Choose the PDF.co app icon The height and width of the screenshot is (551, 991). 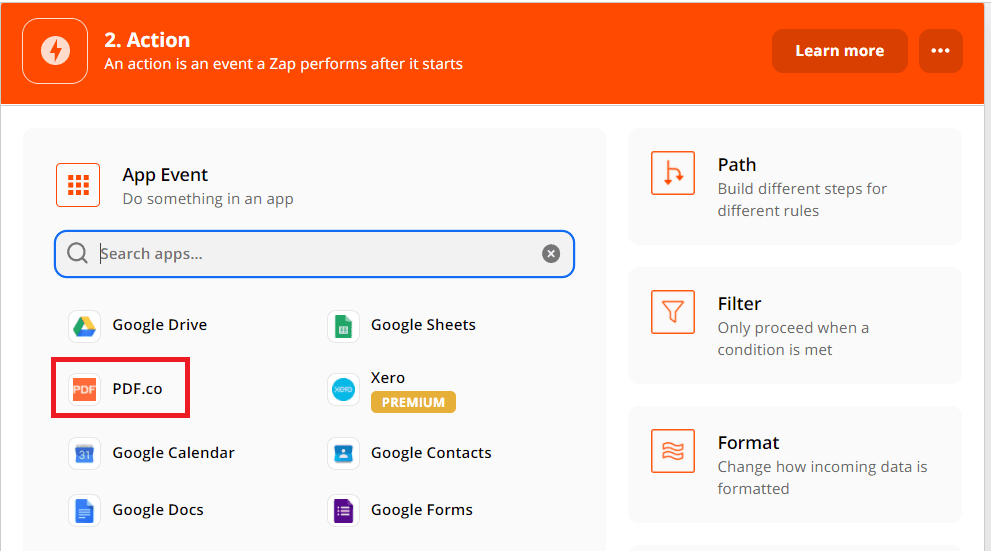pos(85,389)
